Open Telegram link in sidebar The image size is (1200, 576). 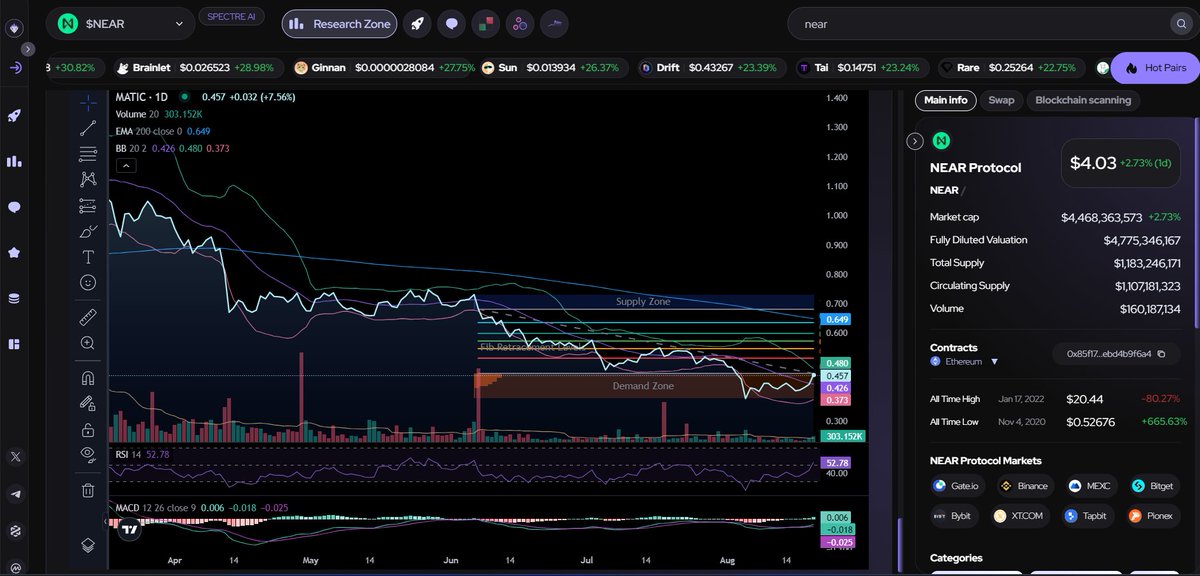tap(14, 494)
